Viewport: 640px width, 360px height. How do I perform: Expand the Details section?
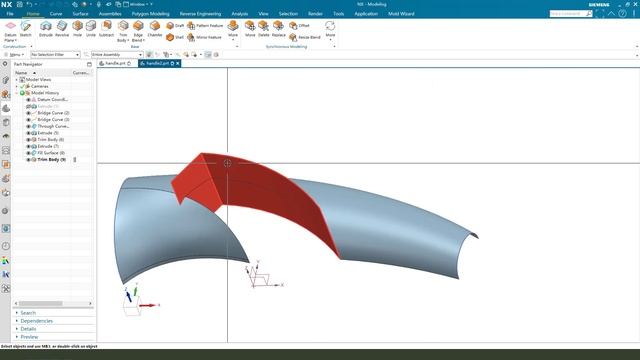pos(28,329)
